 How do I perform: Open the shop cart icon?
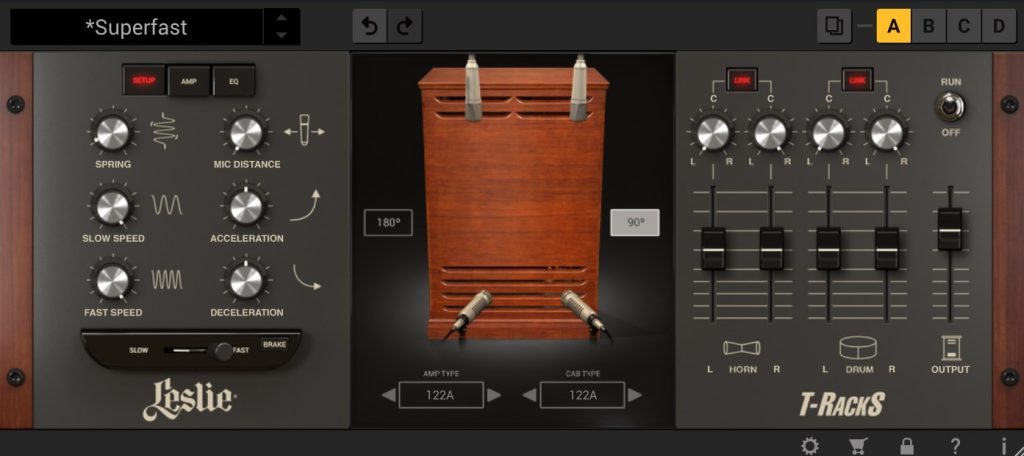point(858,446)
